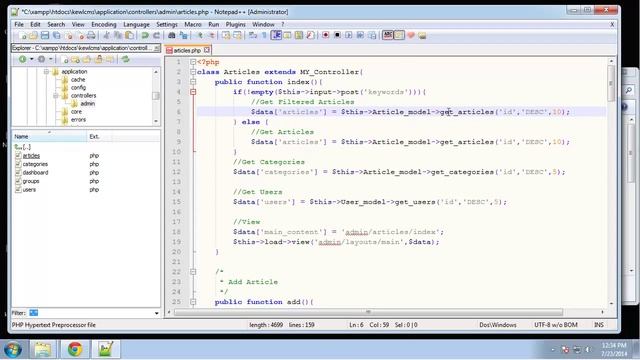
Task: Click the folder tree vertical scrollbar
Action: (x=156, y=96)
